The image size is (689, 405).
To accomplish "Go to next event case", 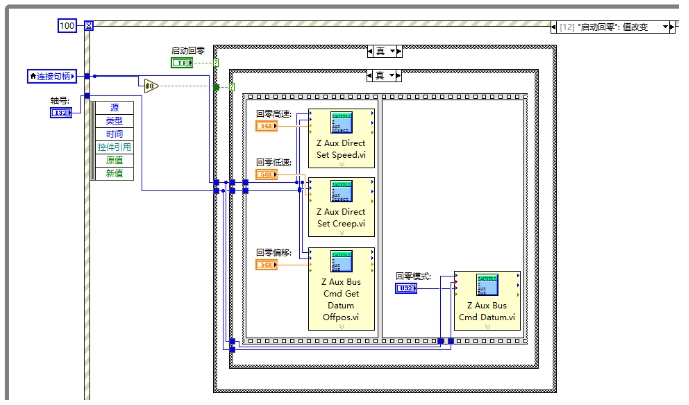I will (672, 27).
